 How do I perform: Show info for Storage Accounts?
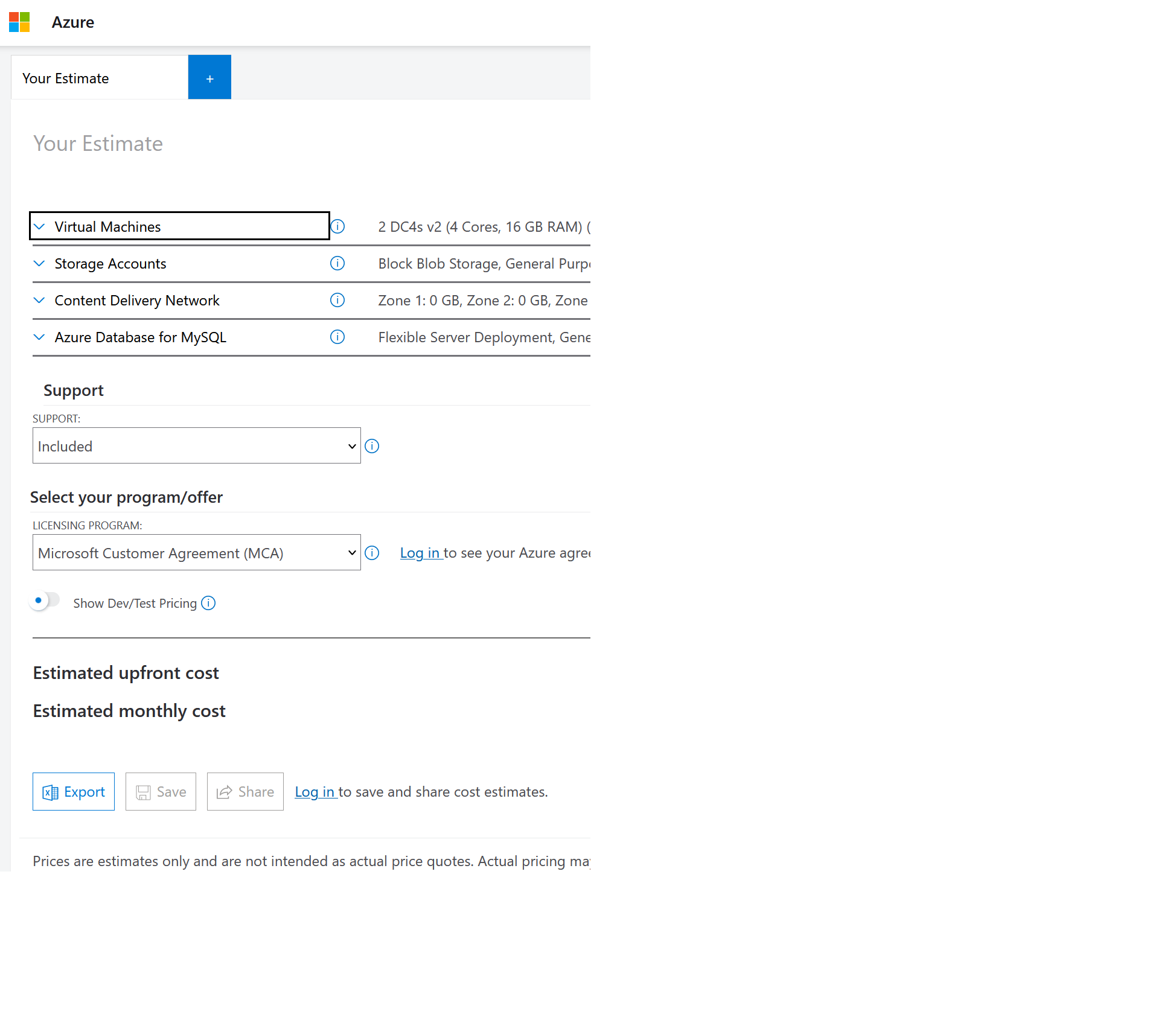(337, 263)
